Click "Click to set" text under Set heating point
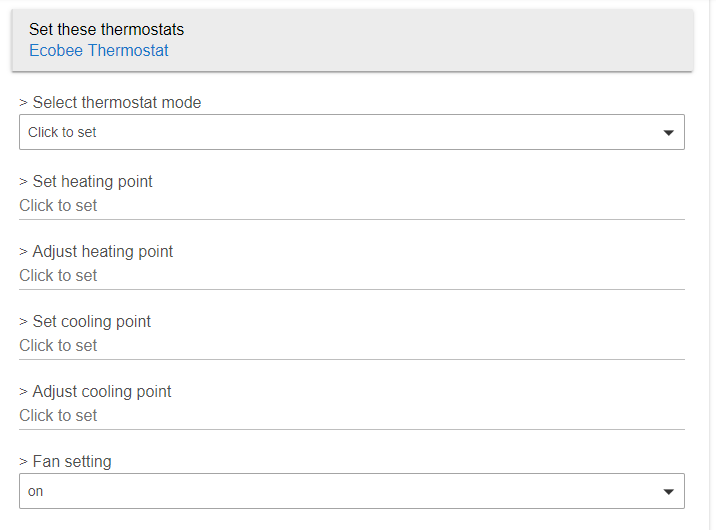This screenshot has width=716, height=530. click(58, 205)
